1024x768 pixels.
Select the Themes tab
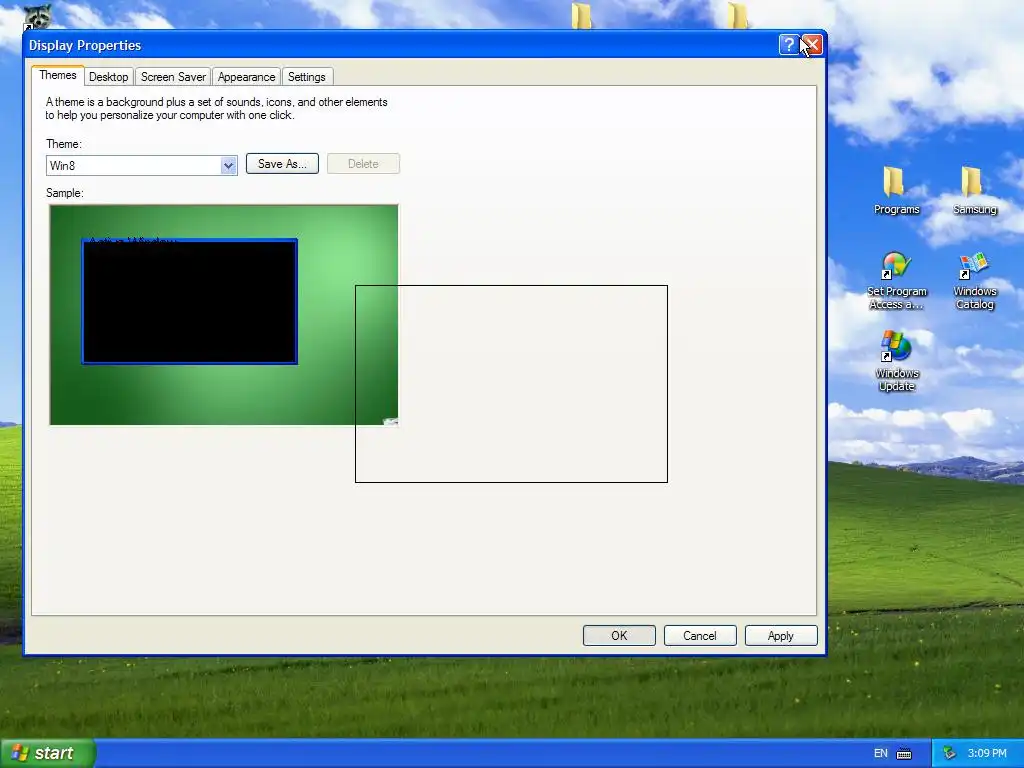(57, 75)
